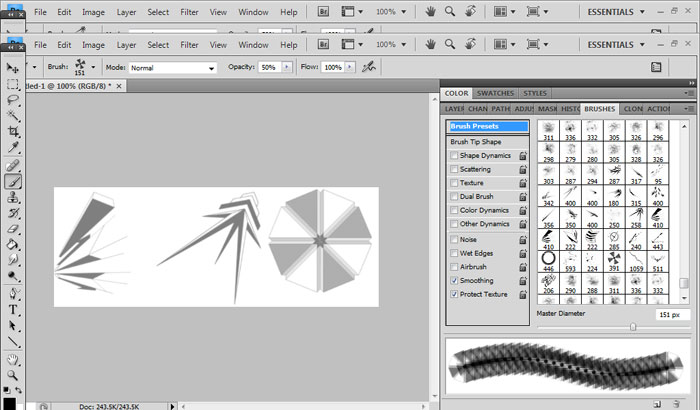700x410 pixels.
Task: Select the Brush tool in the toolbox
Action: (13, 182)
